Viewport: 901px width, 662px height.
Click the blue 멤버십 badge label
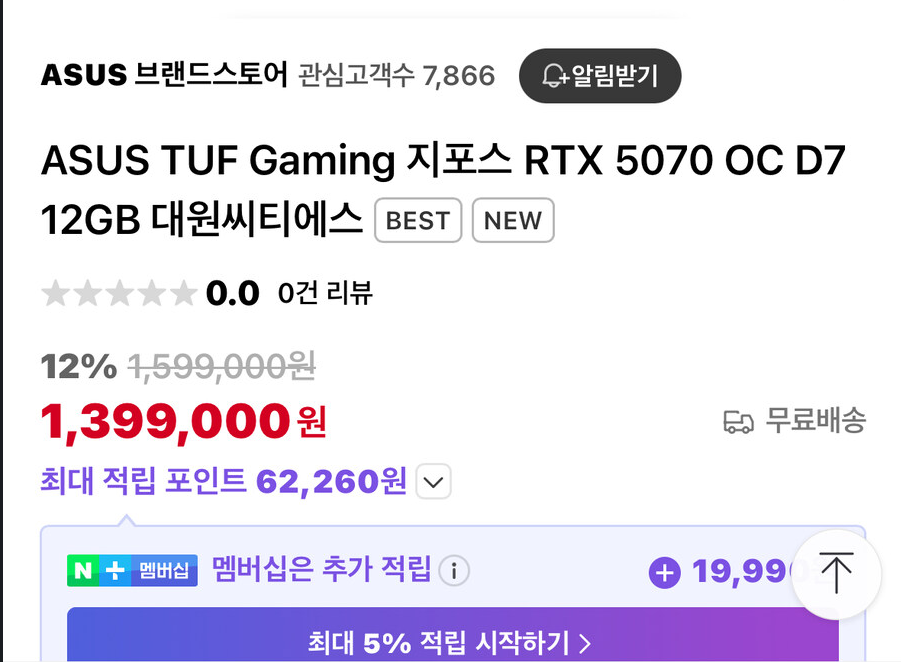click(x=164, y=571)
